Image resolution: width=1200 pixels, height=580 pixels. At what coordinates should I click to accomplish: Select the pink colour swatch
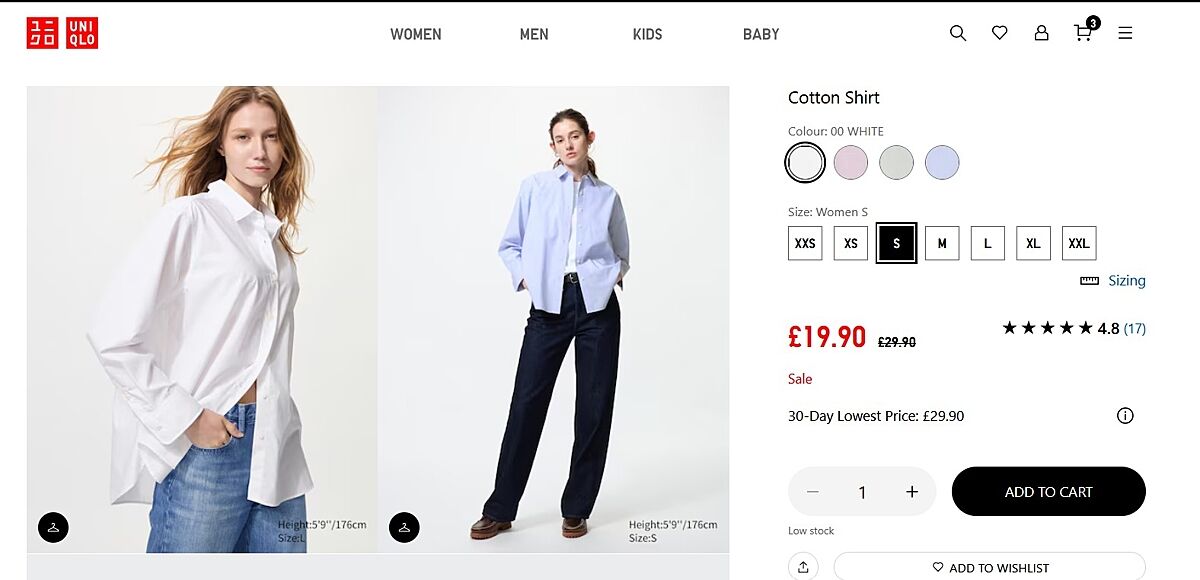point(851,162)
